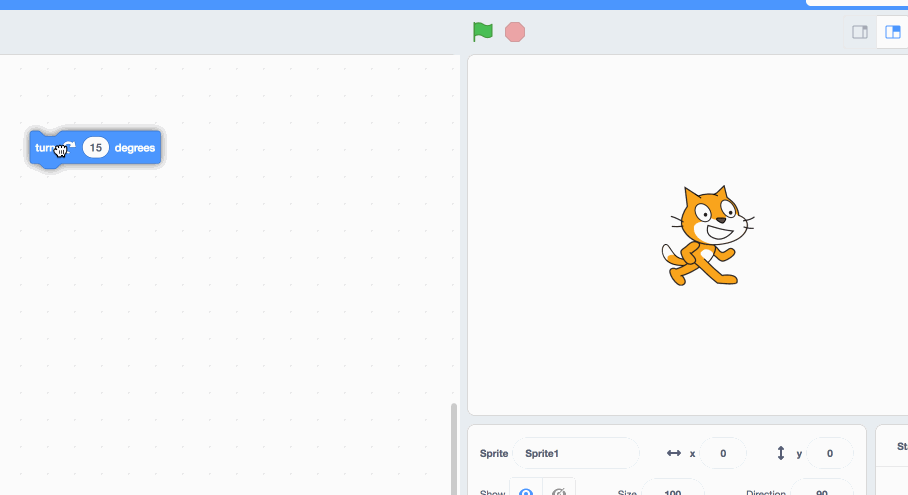Click the vertical arrows y icon
The width and height of the screenshot is (908, 495).
(x=781, y=453)
